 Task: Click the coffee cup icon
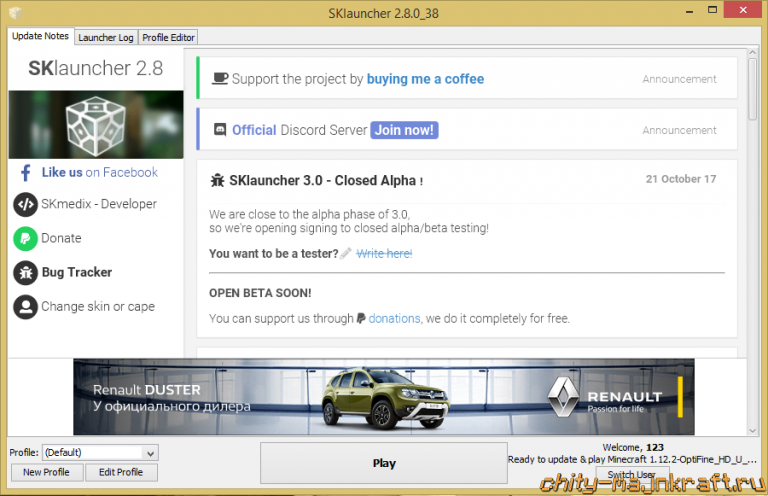click(x=220, y=79)
